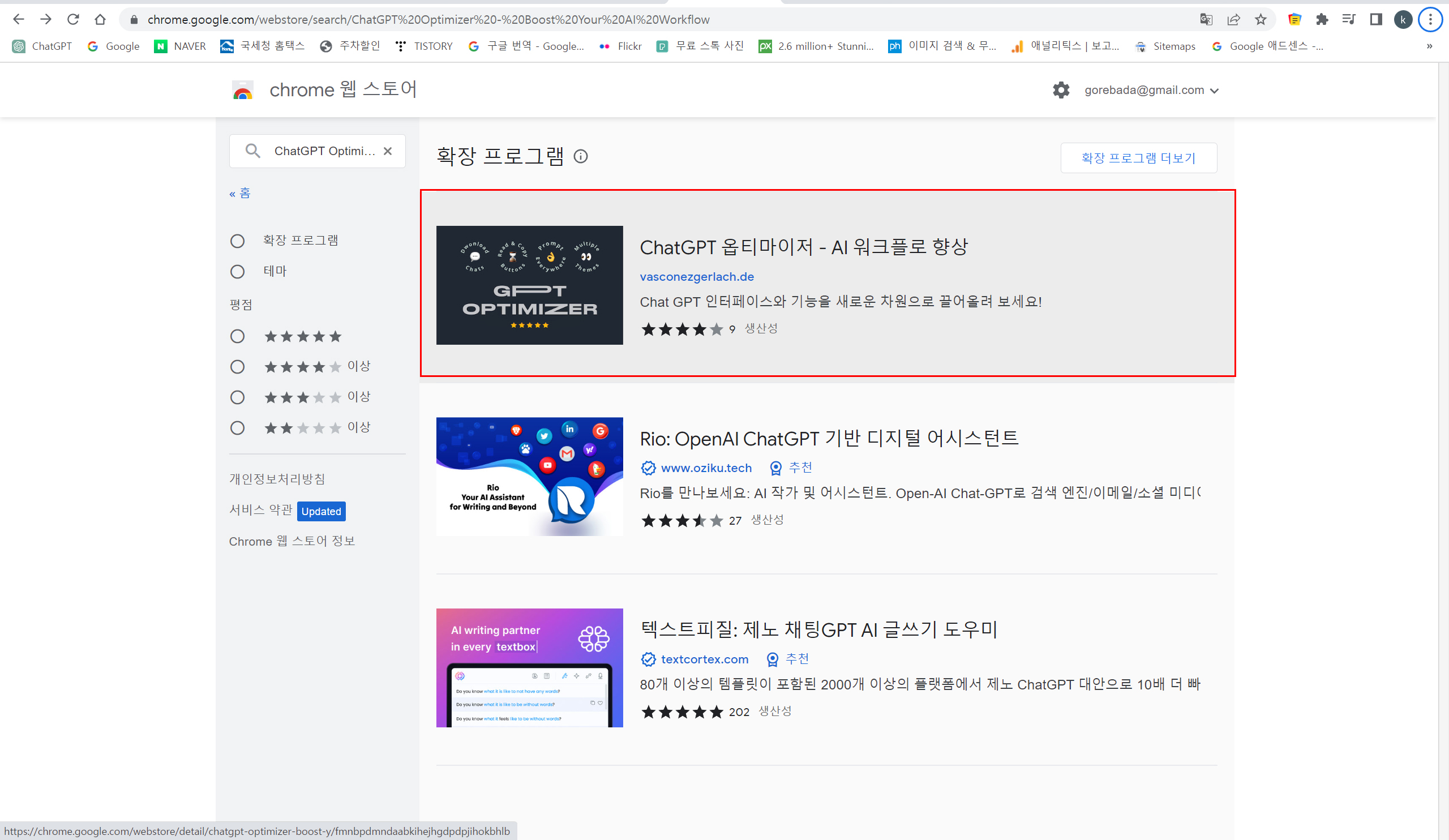
Task: Show more bookmarks with the chevron
Action: tap(1429, 46)
